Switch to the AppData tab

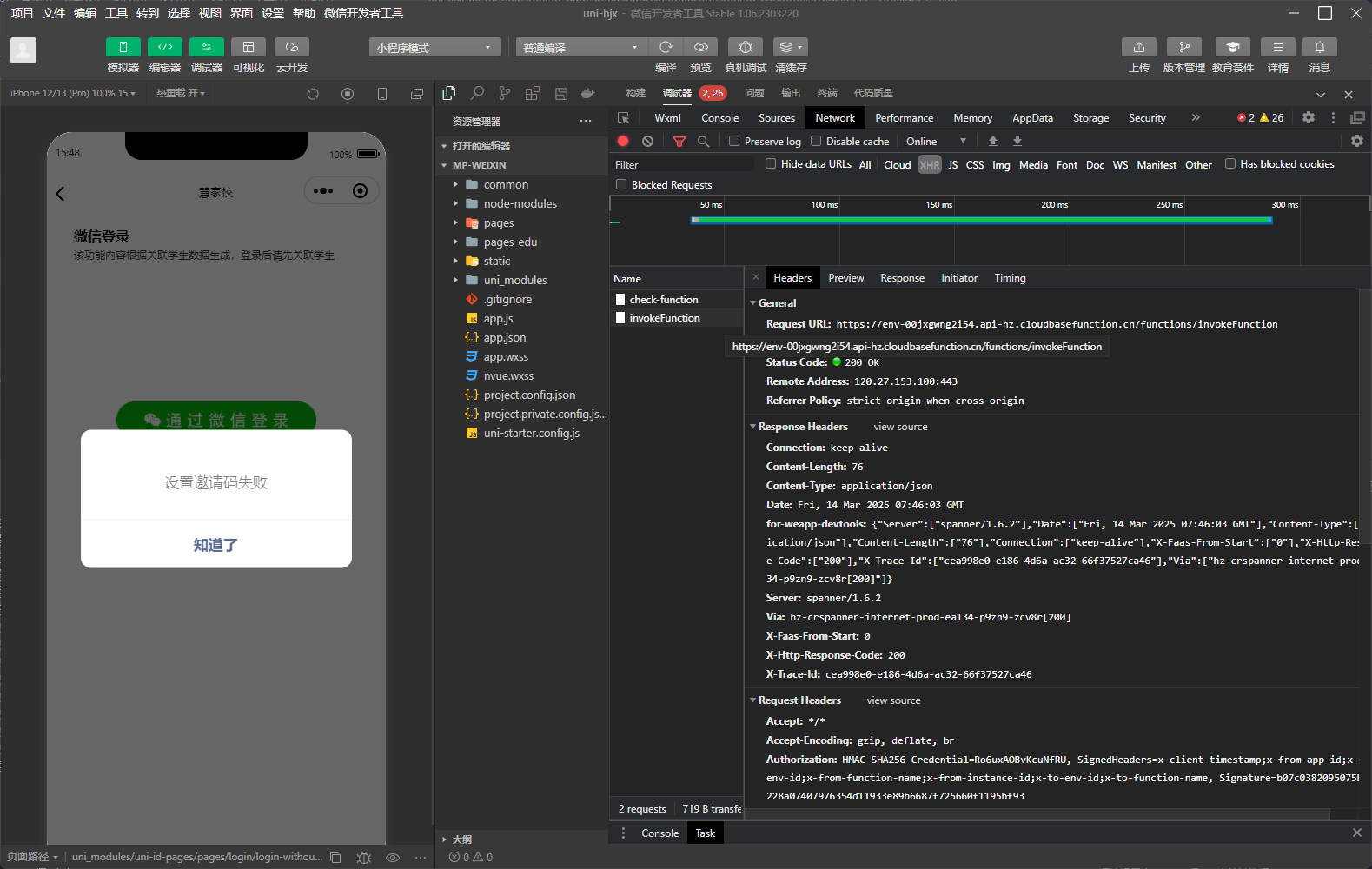pyautogui.click(x=1032, y=117)
